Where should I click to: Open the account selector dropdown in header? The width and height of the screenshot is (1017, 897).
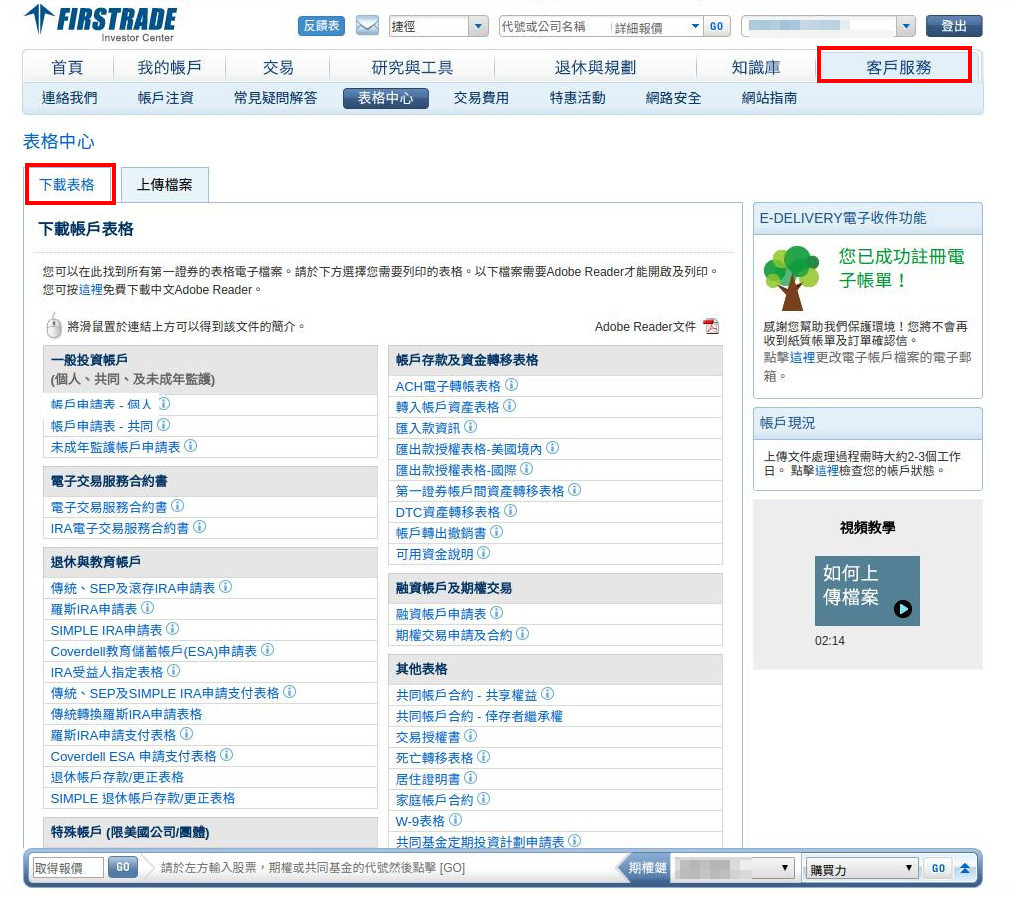pyautogui.click(x=905, y=26)
